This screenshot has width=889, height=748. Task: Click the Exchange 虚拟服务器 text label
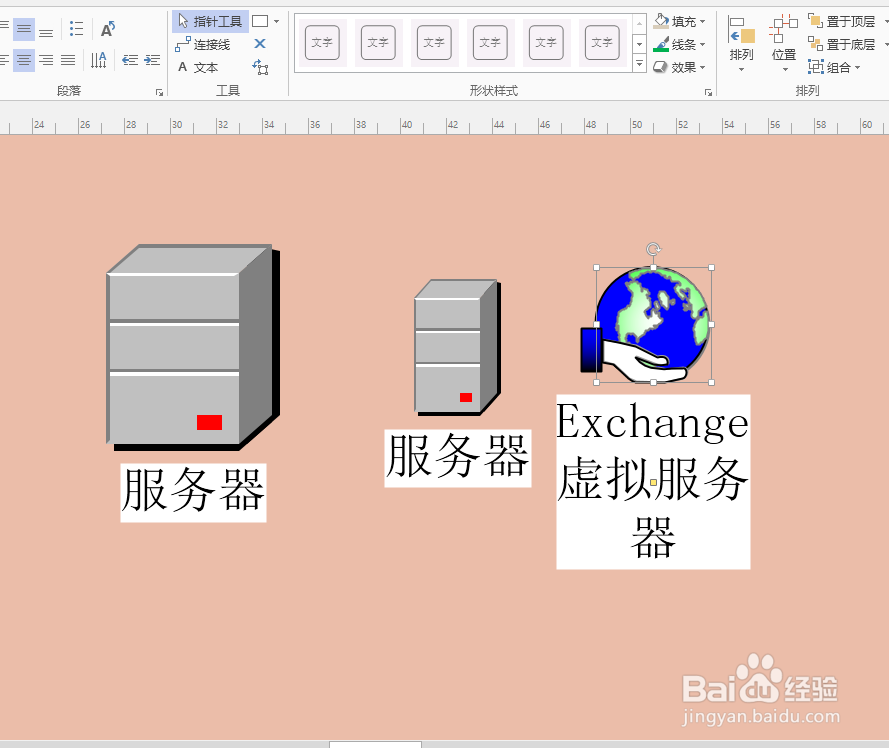[653, 481]
